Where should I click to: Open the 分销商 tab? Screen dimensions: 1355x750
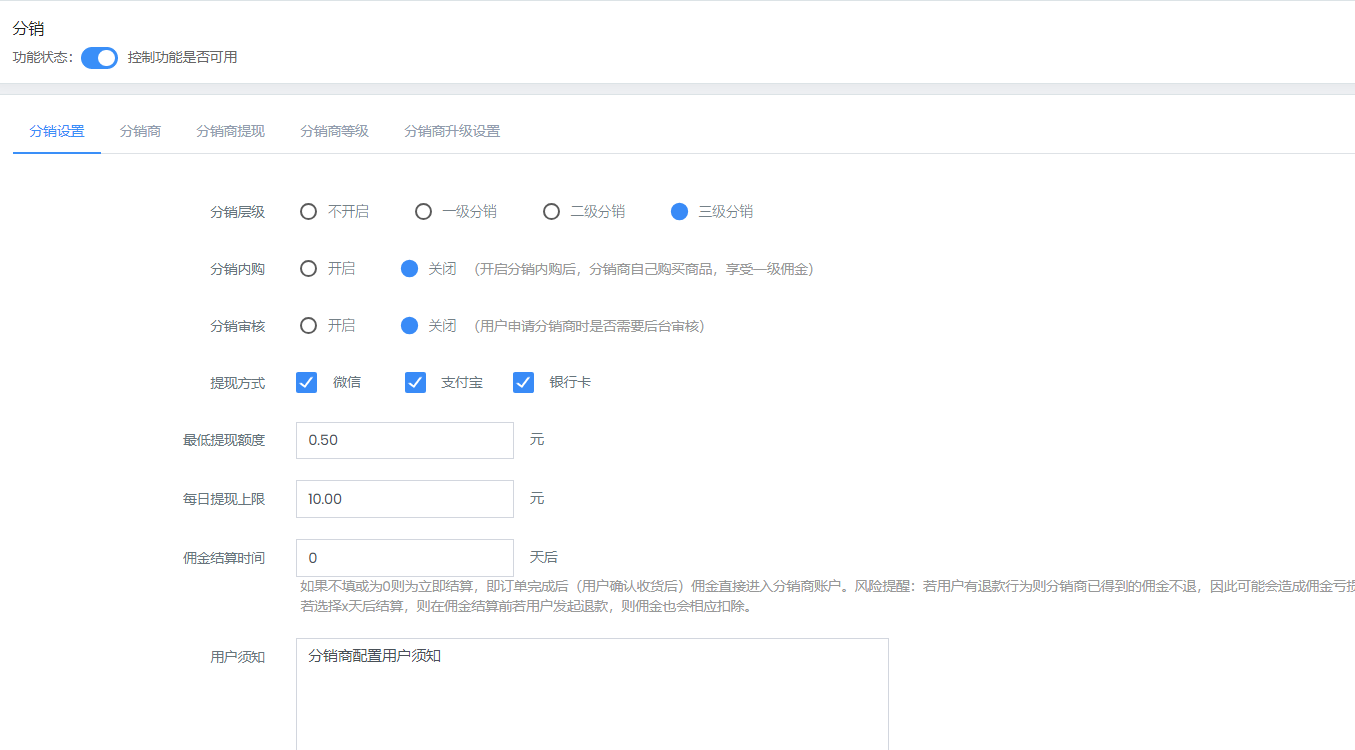pyautogui.click(x=140, y=131)
